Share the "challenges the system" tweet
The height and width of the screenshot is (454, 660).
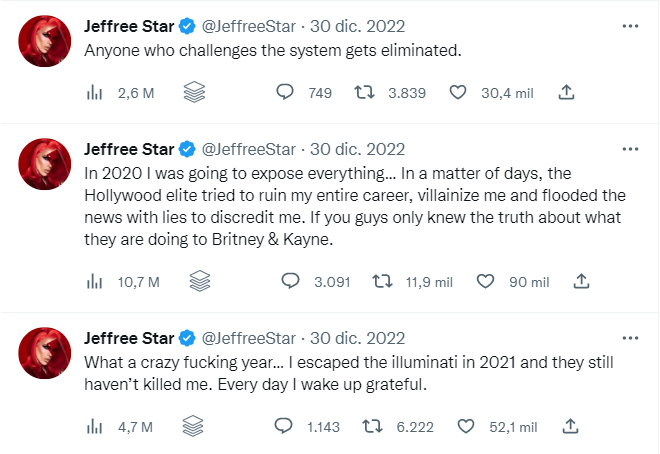pyautogui.click(x=566, y=93)
